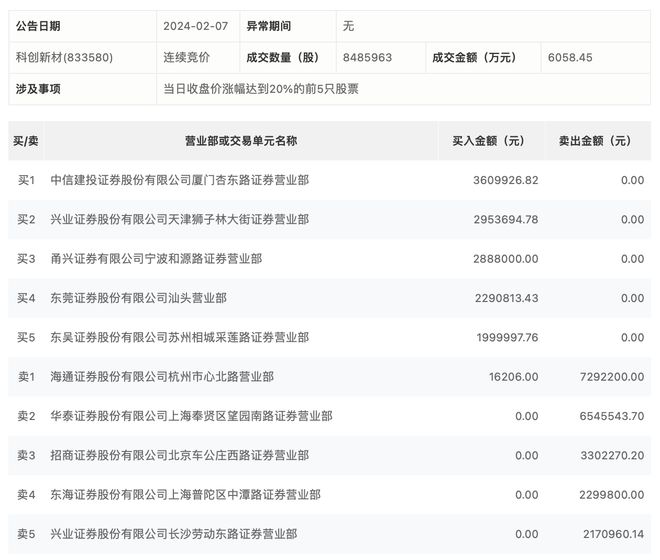Click 东吴证券苏州相城采莲路证券营业部 row name
Screen dimensions: 660x560
point(180,337)
